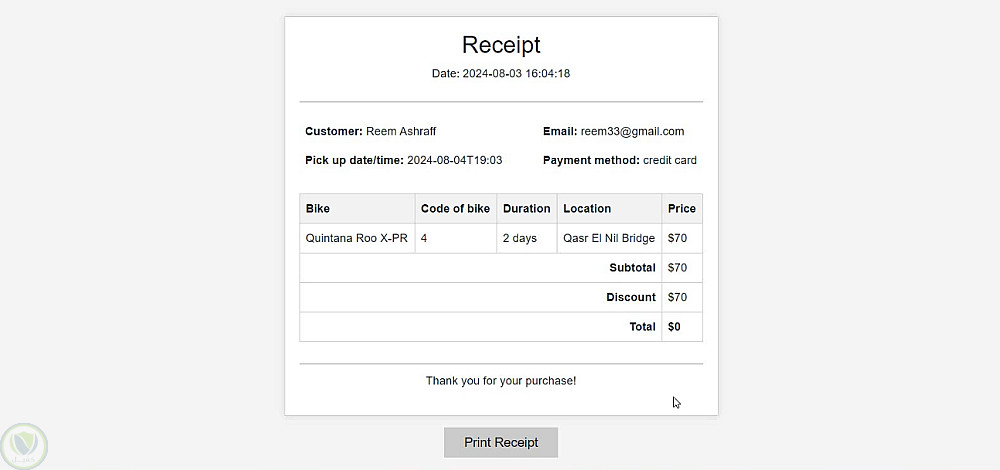Click the credit card payment method text
The height and width of the screenshot is (470, 1000).
pos(669,160)
